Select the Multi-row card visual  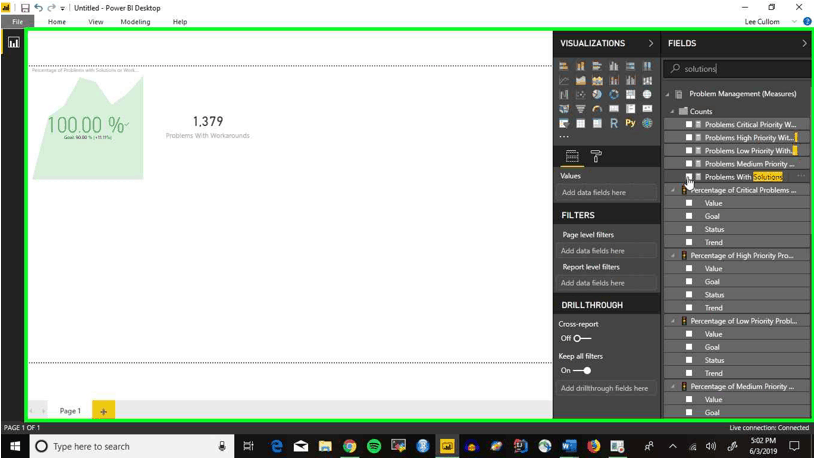[x=630, y=109]
